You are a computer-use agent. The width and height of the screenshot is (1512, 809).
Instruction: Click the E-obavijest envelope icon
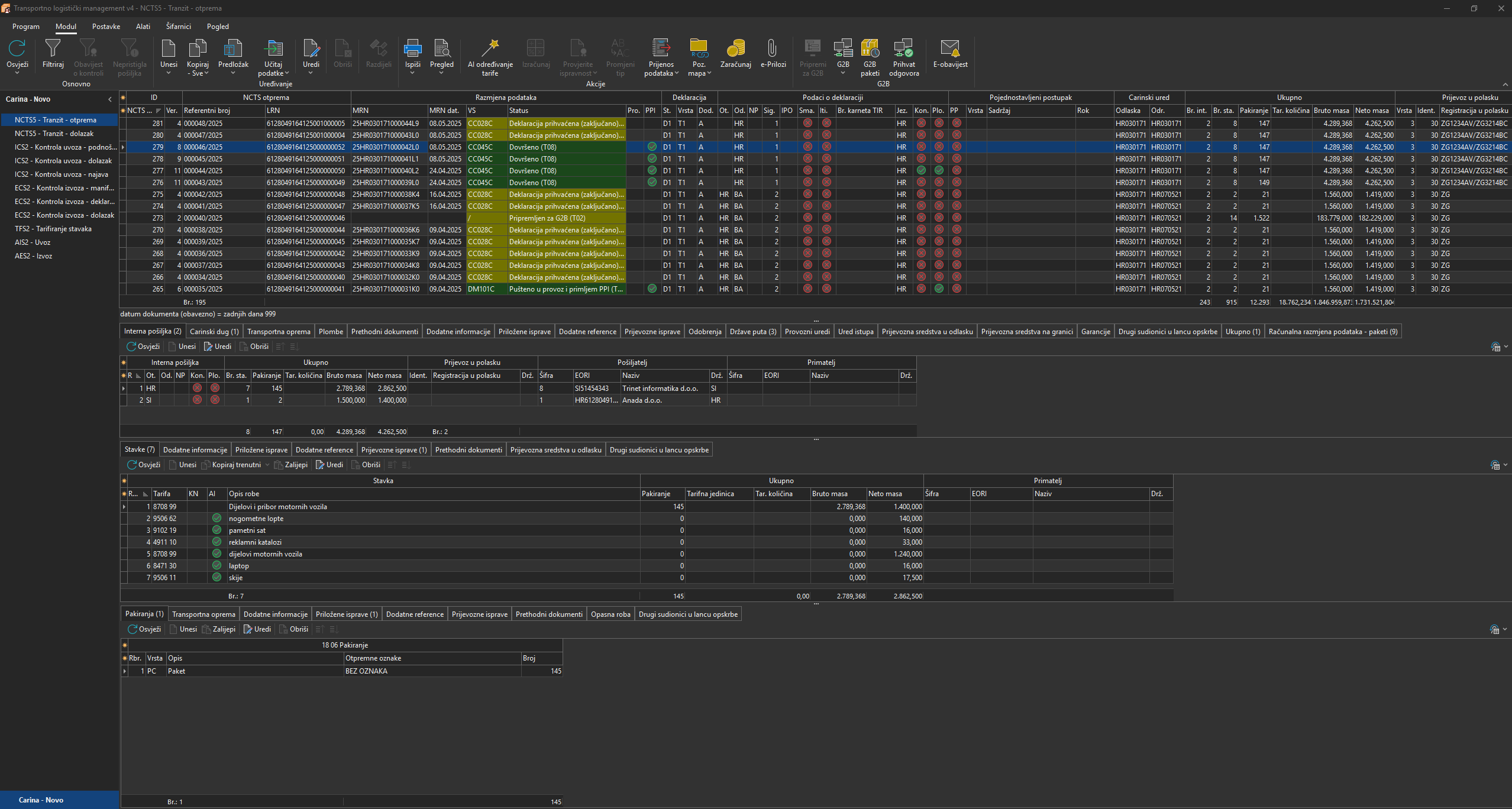[950, 48]
